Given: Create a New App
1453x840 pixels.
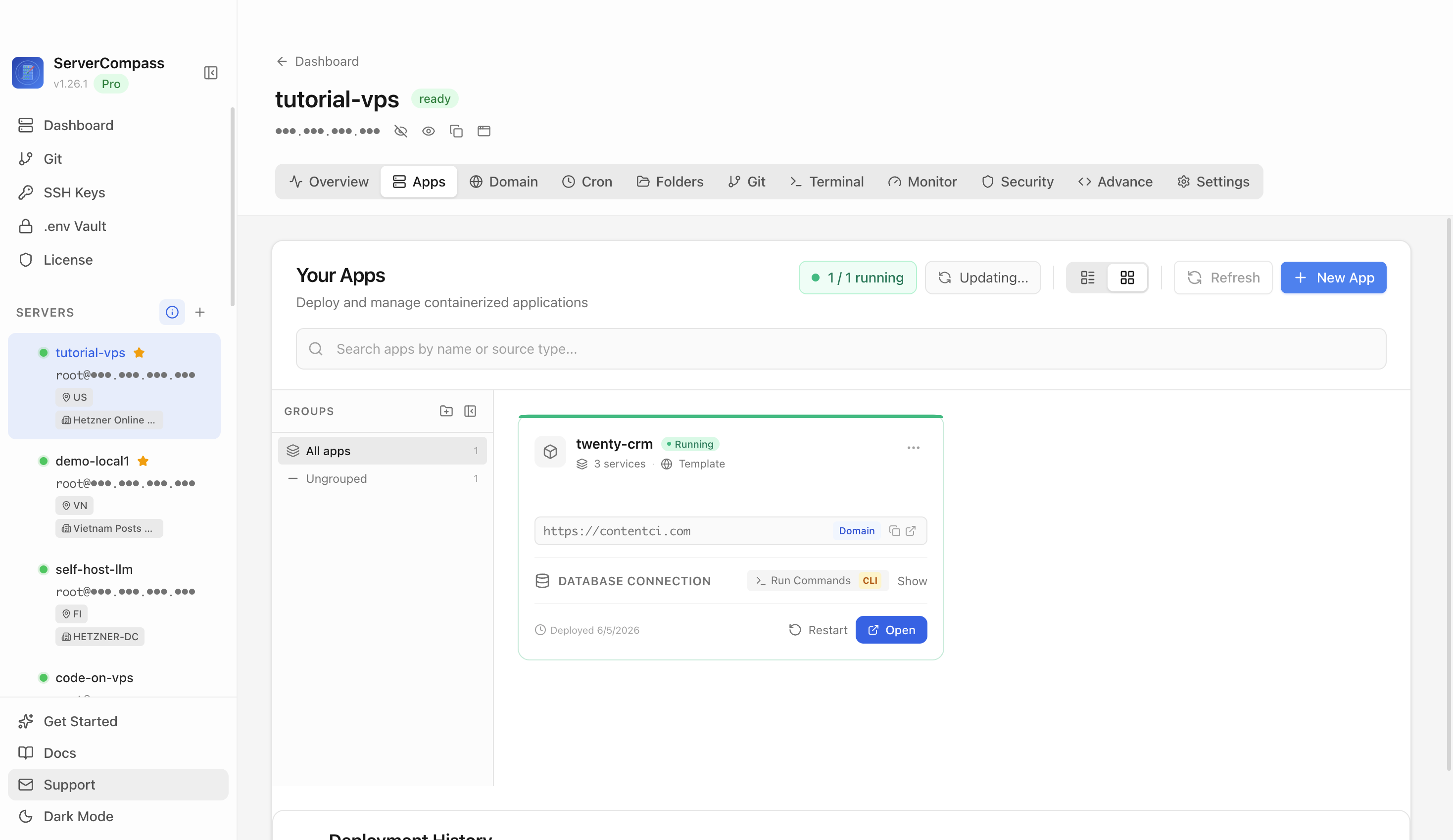Looking at the screenshot, I should pyautogui.click(x=1334, y=278).
